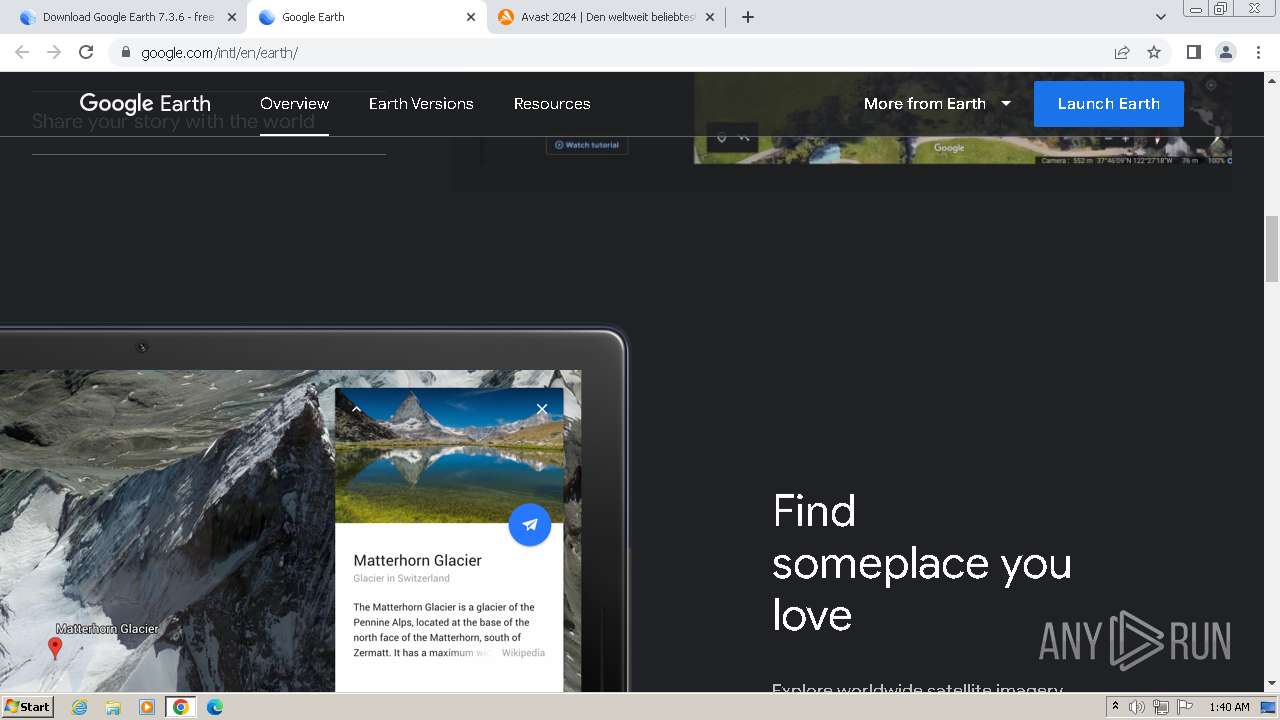1280x720 pixels.
Task: Click the Matterhorn lake photo thumbnail
Action: coord(449,455)
